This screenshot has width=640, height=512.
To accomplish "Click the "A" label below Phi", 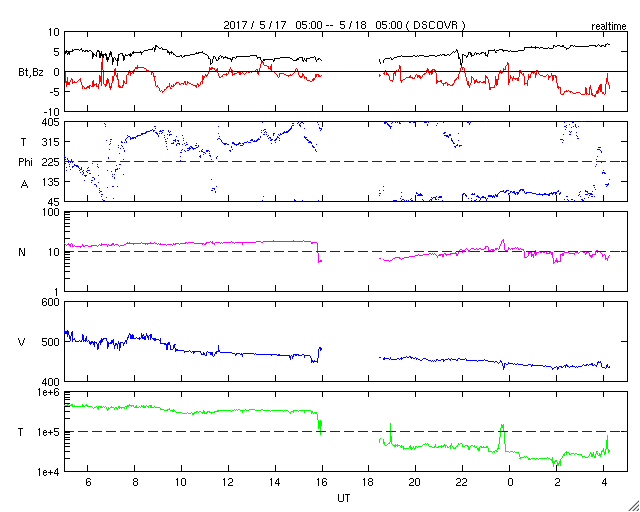I will click(24, 185).
